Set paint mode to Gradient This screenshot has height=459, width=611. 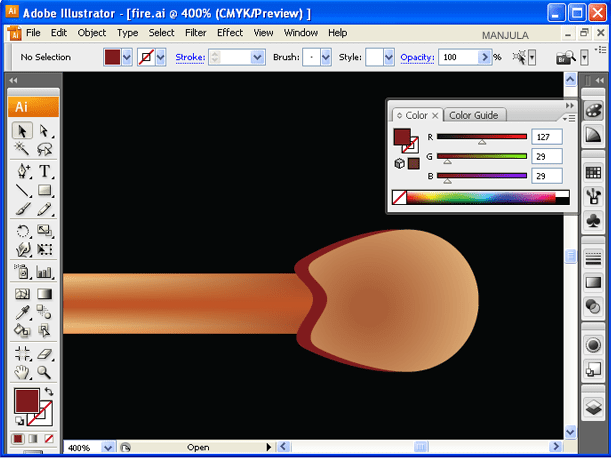(x=33, y=439)
